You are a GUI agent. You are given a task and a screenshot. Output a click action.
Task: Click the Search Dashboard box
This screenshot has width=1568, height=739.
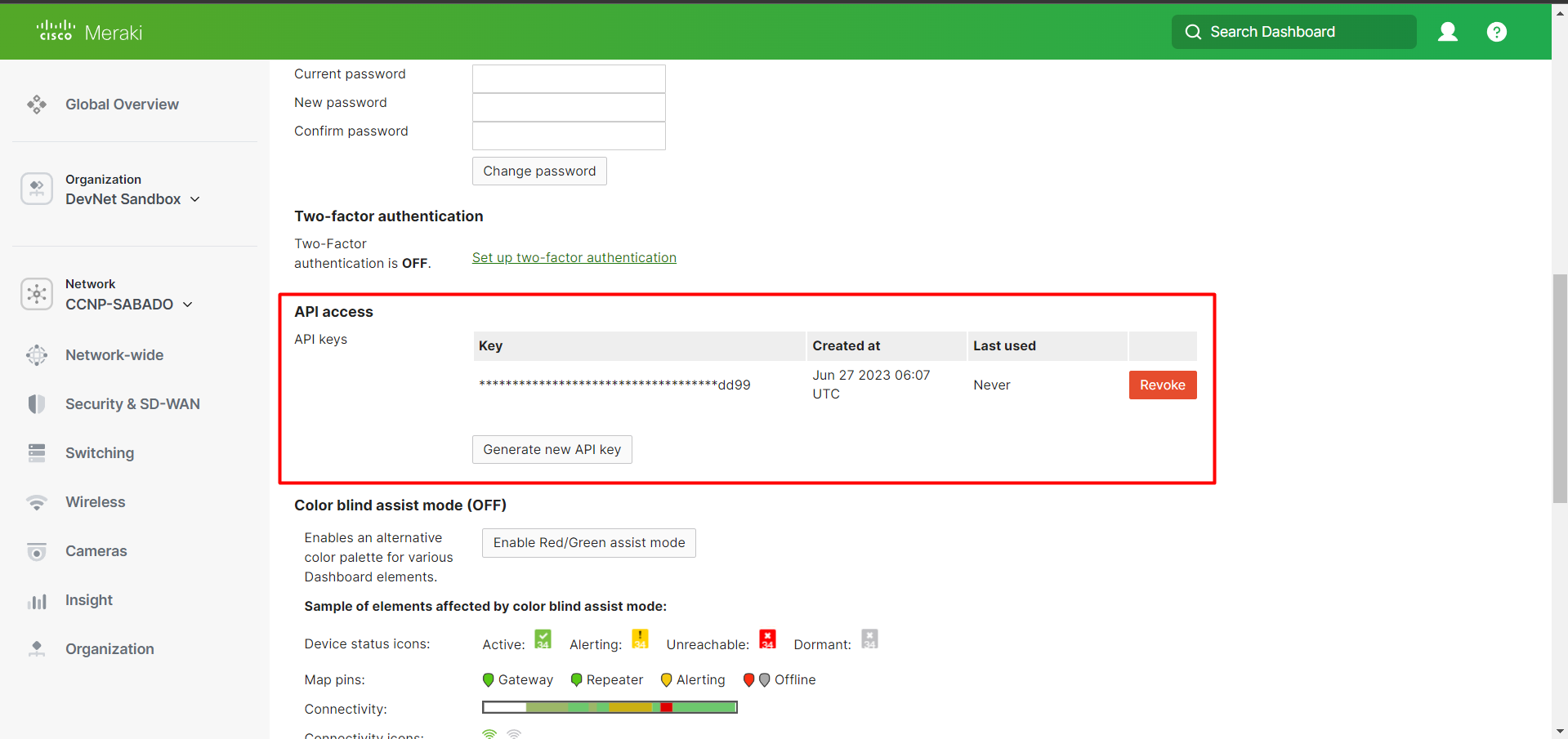click(x=1294, y=32)
